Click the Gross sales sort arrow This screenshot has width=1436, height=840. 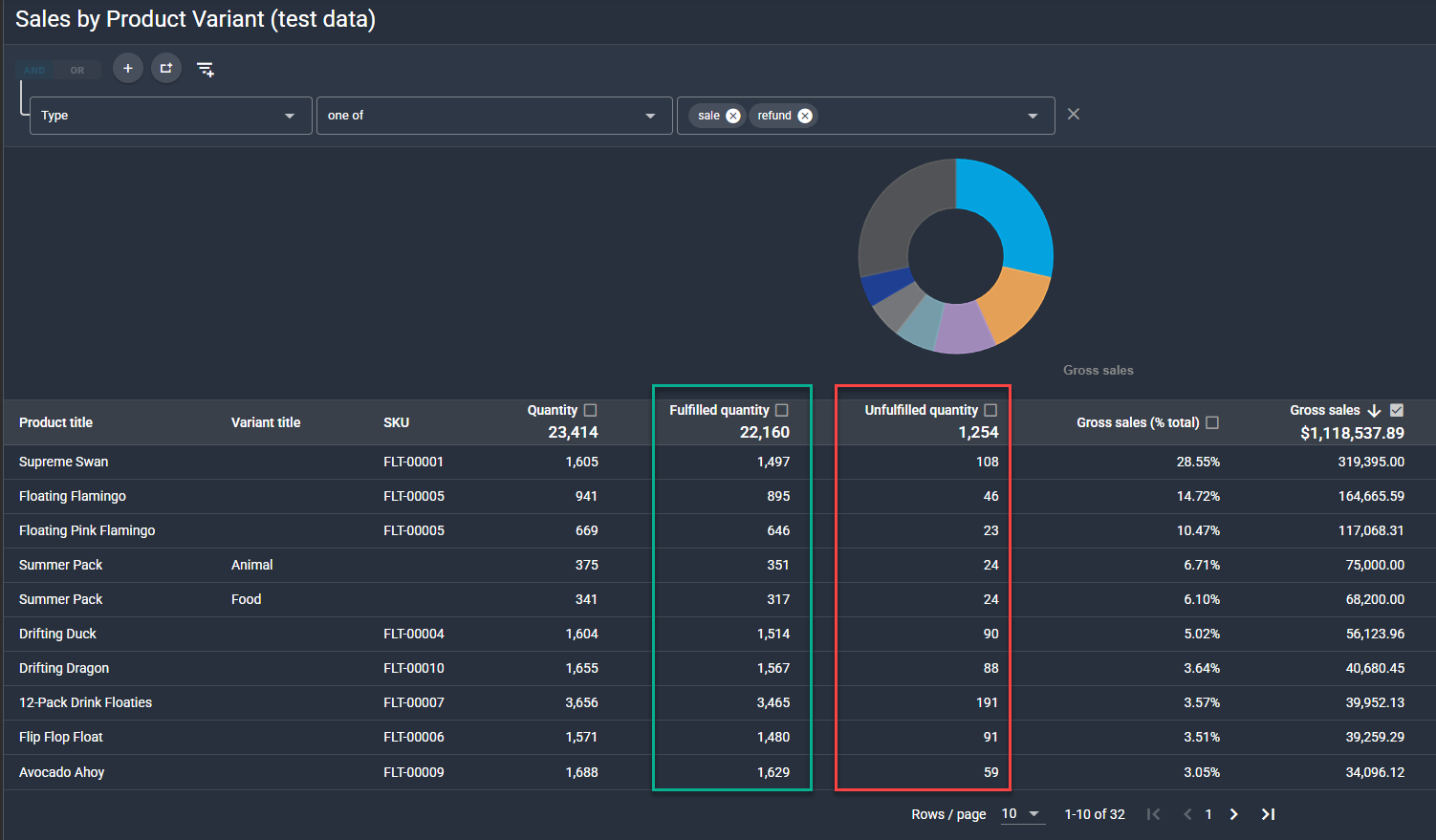tap(1374, 411)
